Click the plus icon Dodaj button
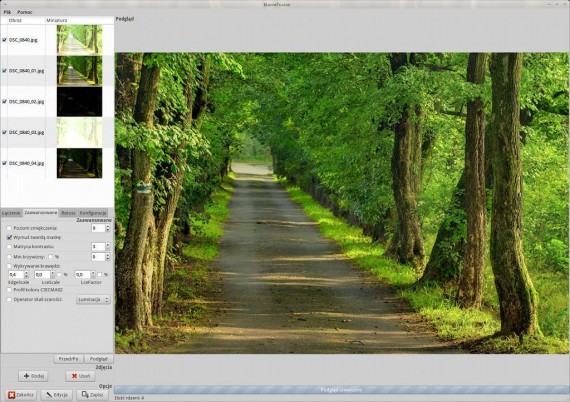The image size is (570, 402). coord(33,376)
